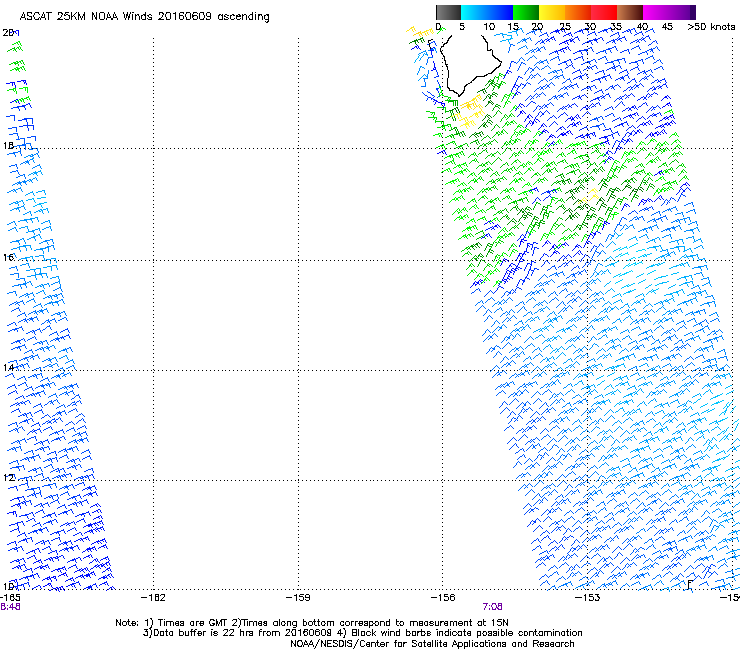
Task: Click the dark purple end of color bar
Action: (x=693, y=12)
